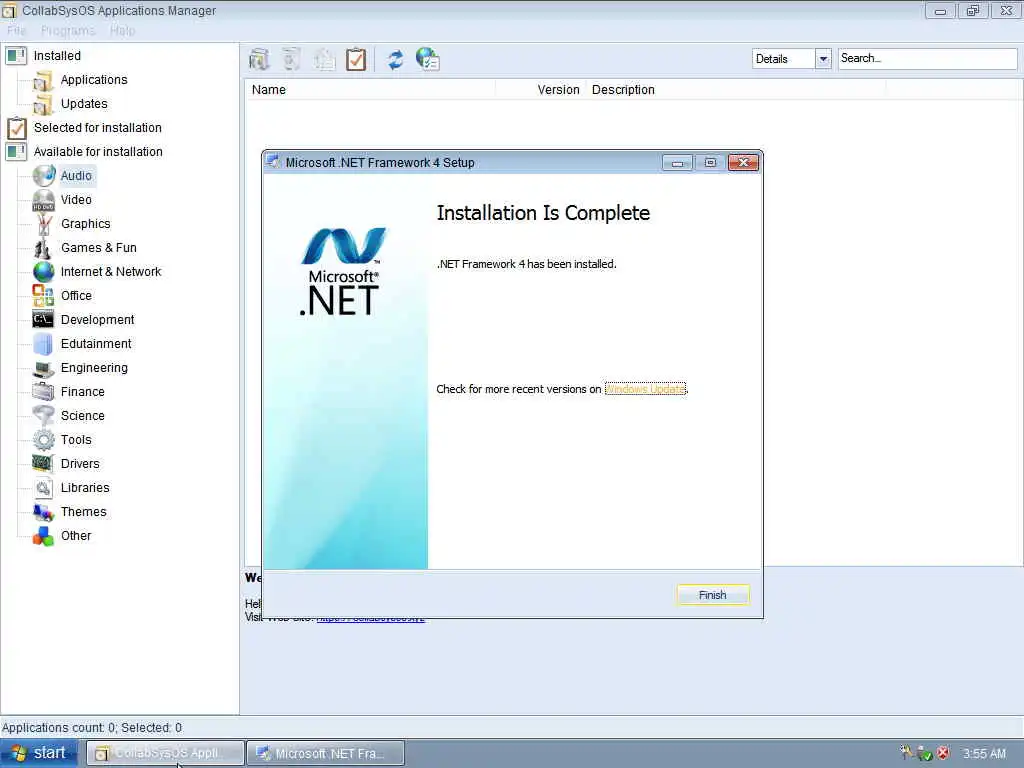
Task: Click the Available for installation section icon
Action: point(16,152)
